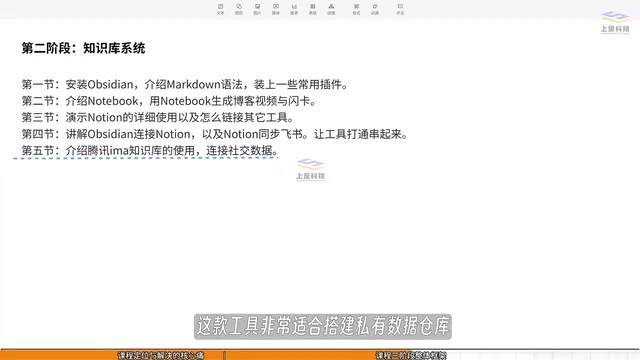Click the line starting 第二节:介绍Notebook
The height and width of the screenshot is (360, 640).
pos(169,101)
